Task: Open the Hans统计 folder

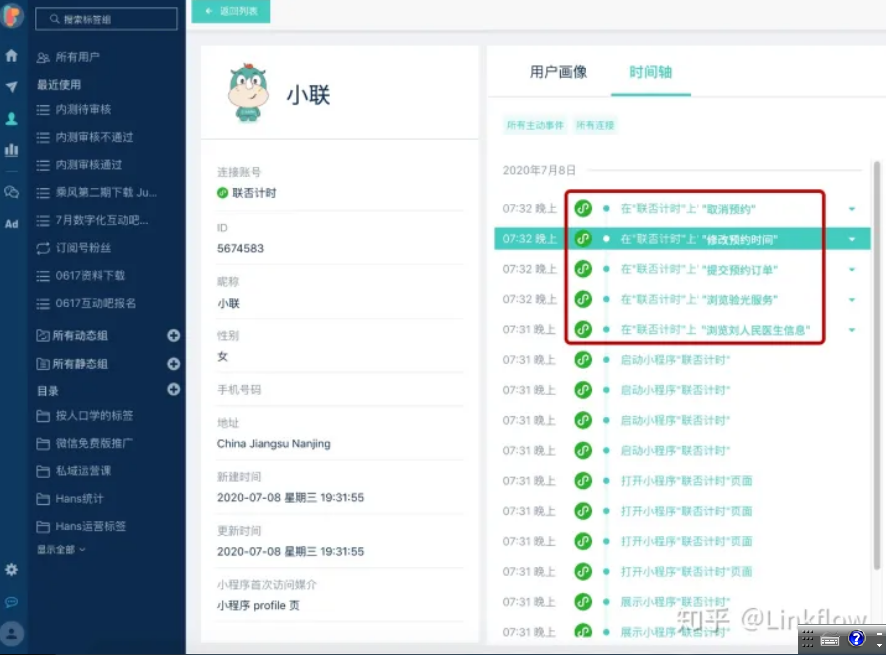Action: [71, 498]
